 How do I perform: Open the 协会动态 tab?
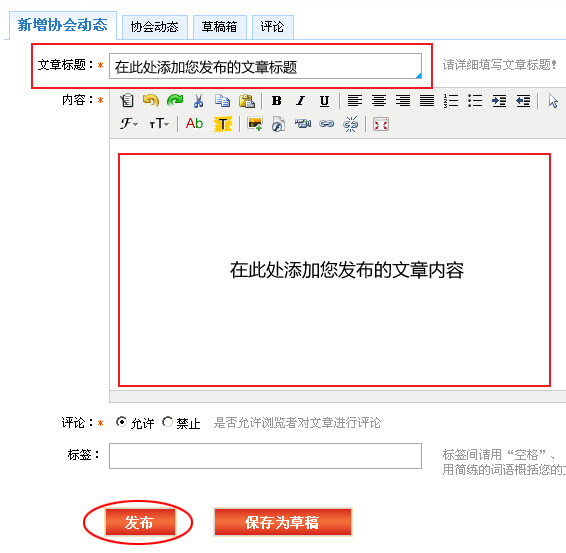pyautogui.click(x=154, y=27)
